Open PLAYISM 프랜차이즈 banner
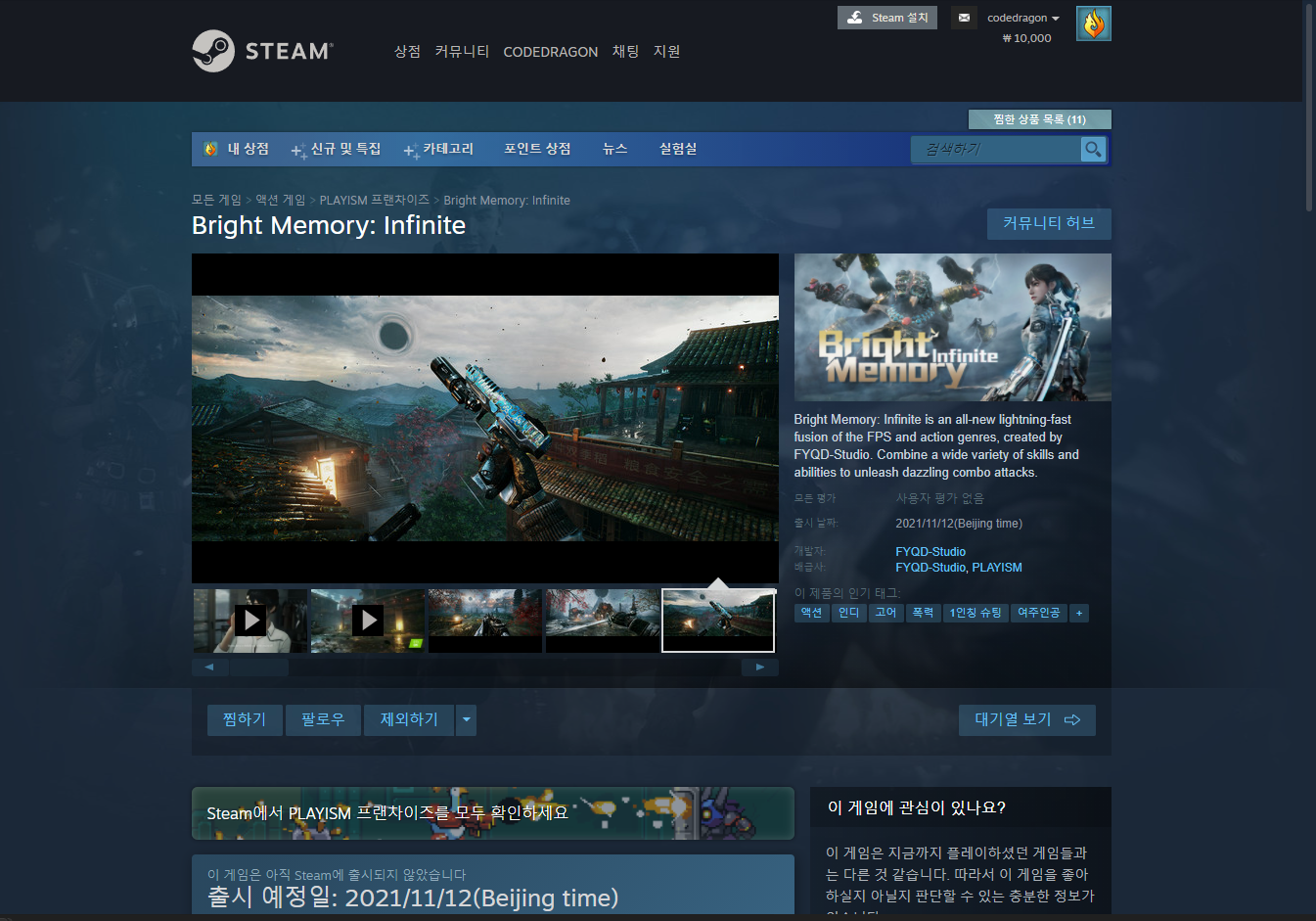 (x=493, y=813)
